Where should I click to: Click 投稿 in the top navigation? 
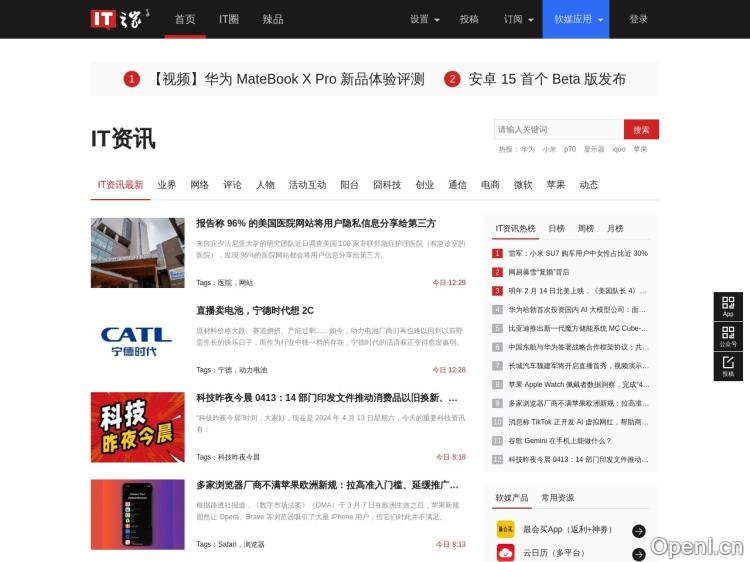click(469, 19)
